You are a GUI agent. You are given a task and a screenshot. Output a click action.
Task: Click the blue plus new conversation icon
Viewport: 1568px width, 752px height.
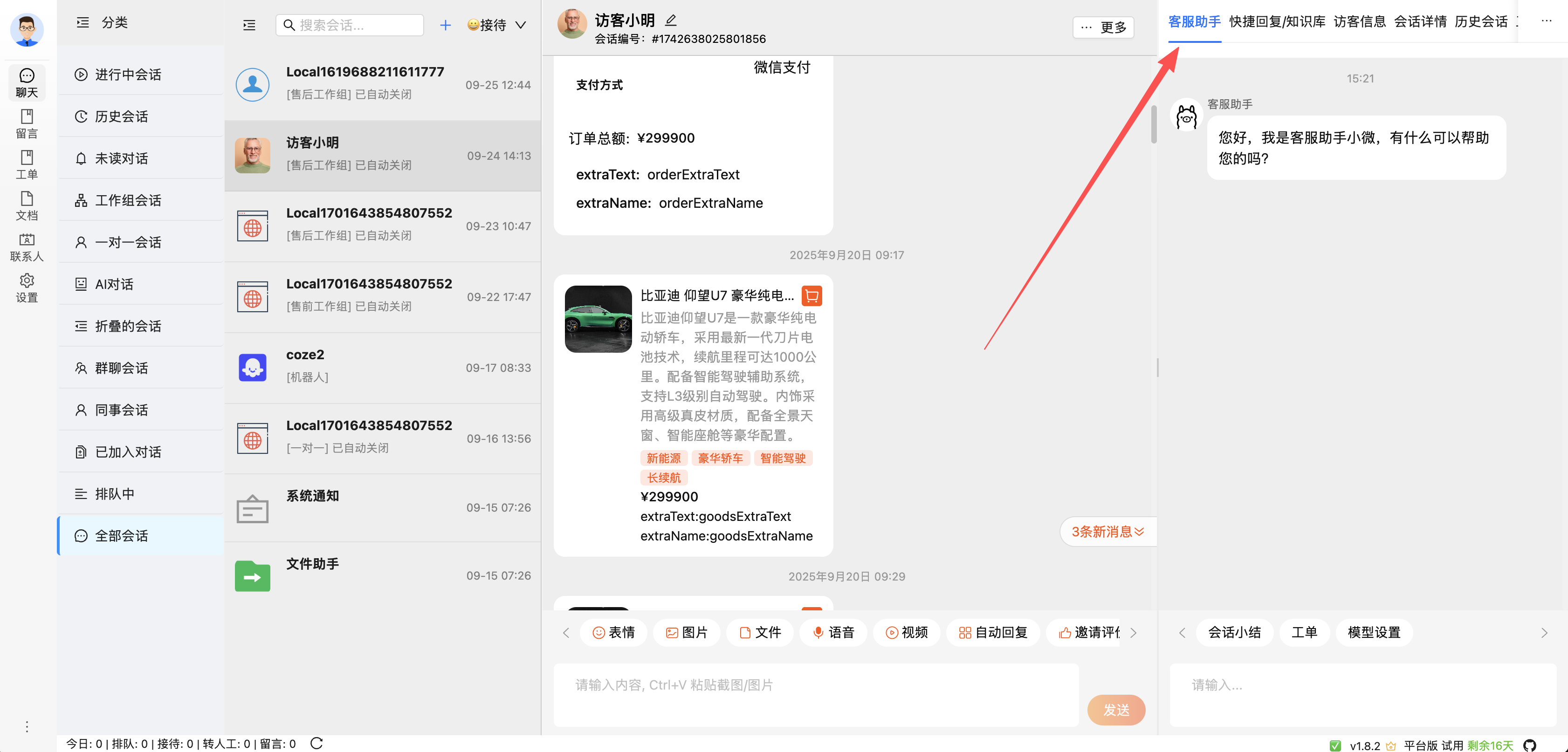pyautogui.click(x=445, y=25)
